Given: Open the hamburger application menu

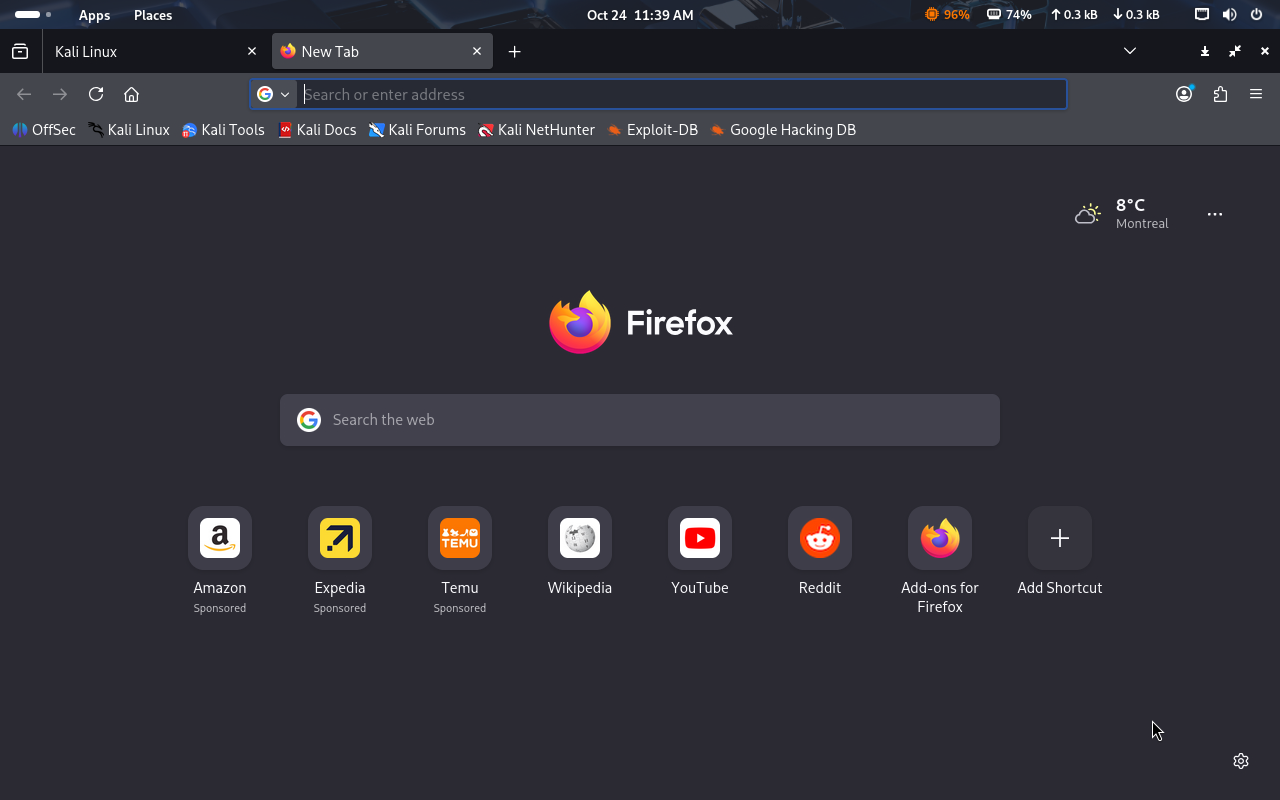Looking at the screenshot, I should 1256,94.
